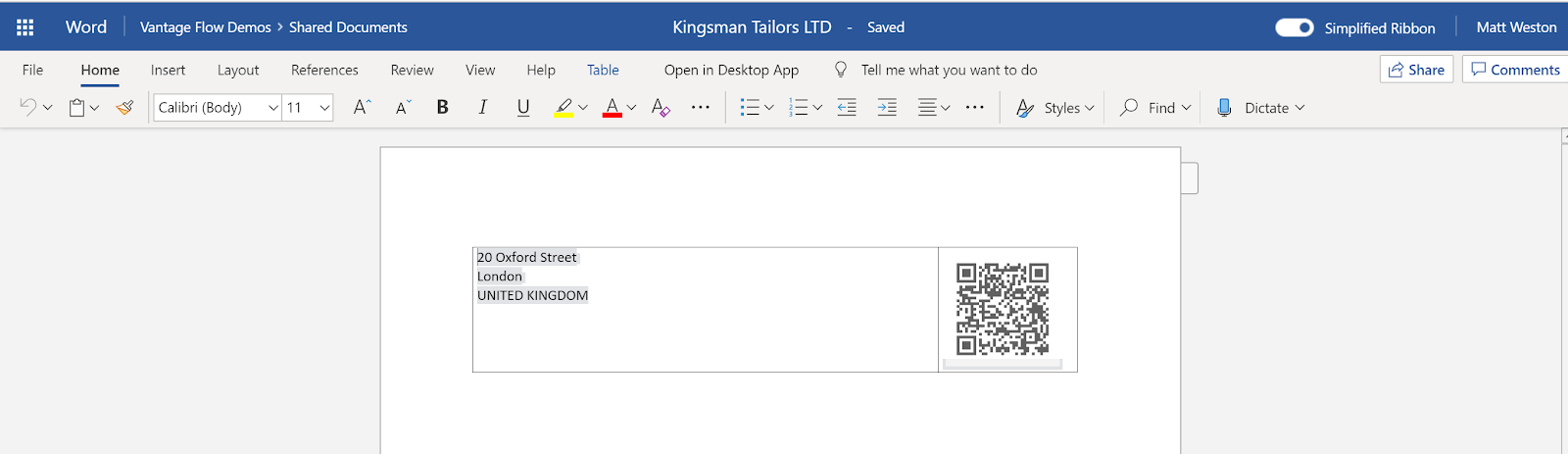The height and width of the screenshot is (454, 1568).
Task: Apply bullet list formatting
Action: (750, 108)
